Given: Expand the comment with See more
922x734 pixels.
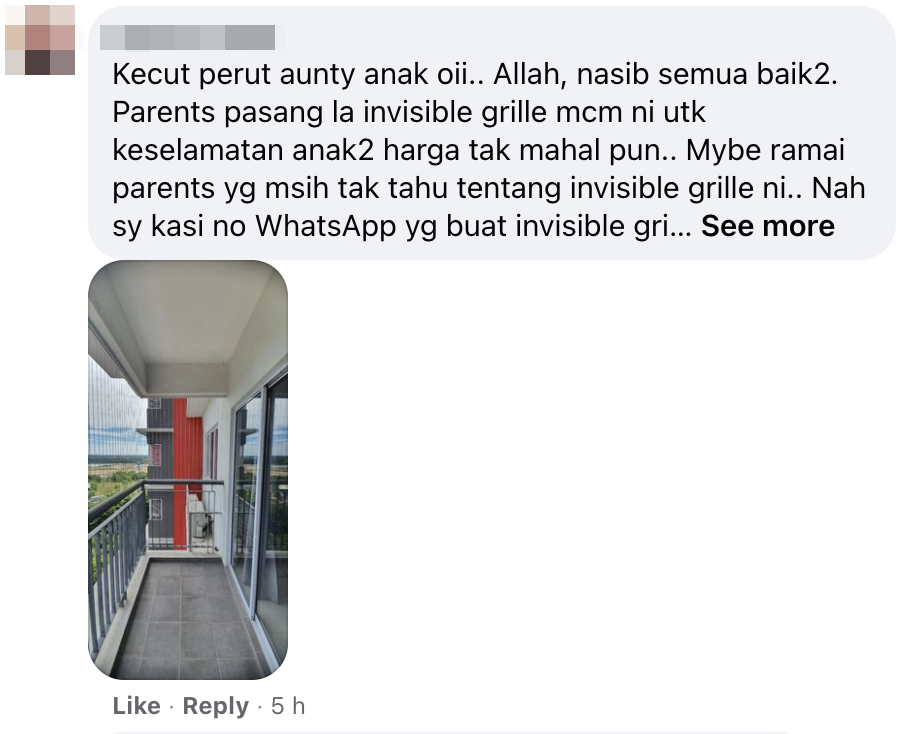Looking at the screenshot, I should coord(767,226).
